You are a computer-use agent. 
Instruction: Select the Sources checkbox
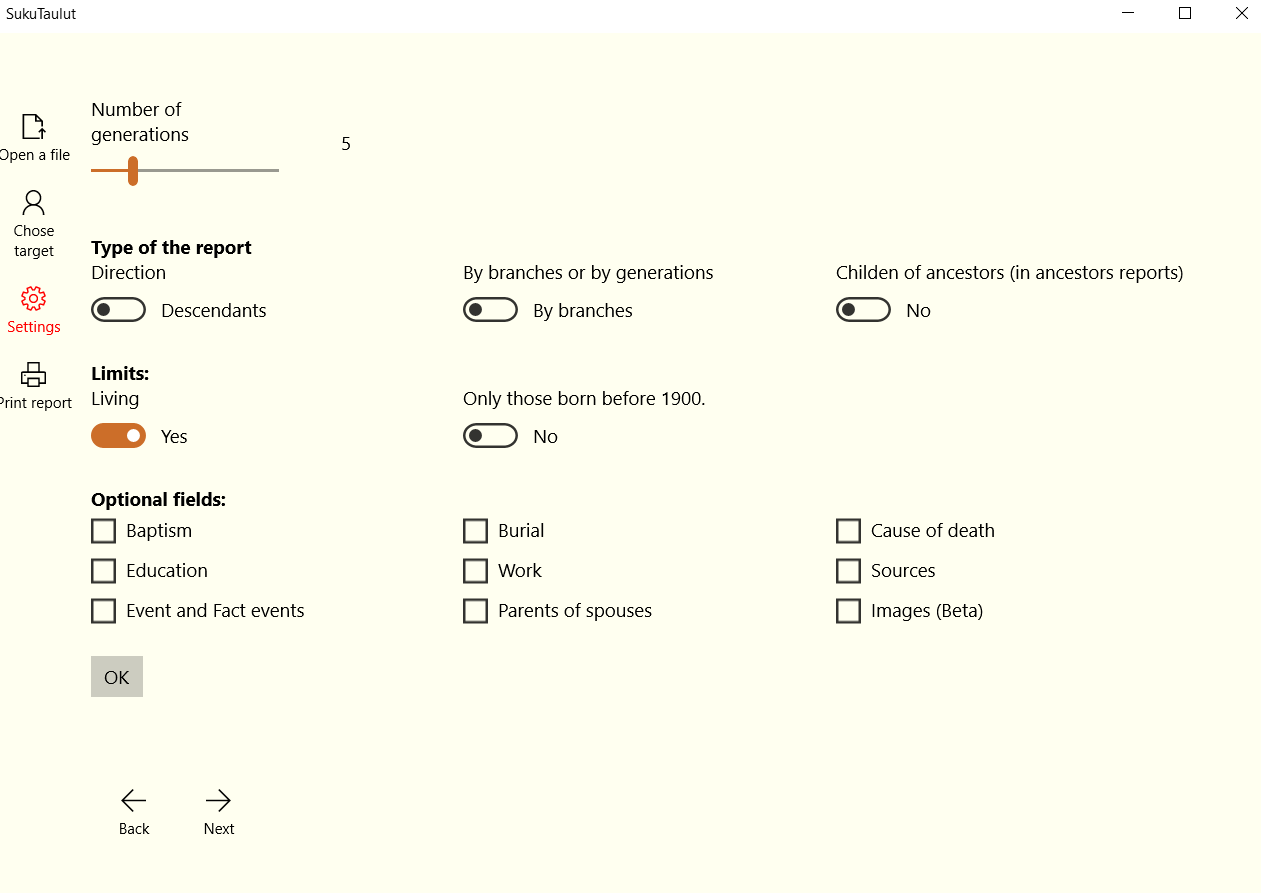point(848,571)
